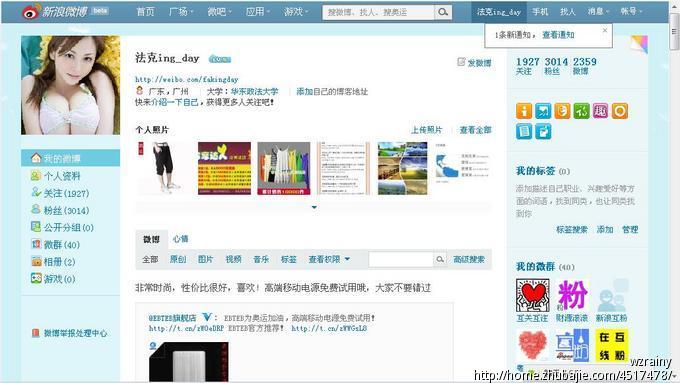Expand the 微吧 dropdown menu

point(219,12)
